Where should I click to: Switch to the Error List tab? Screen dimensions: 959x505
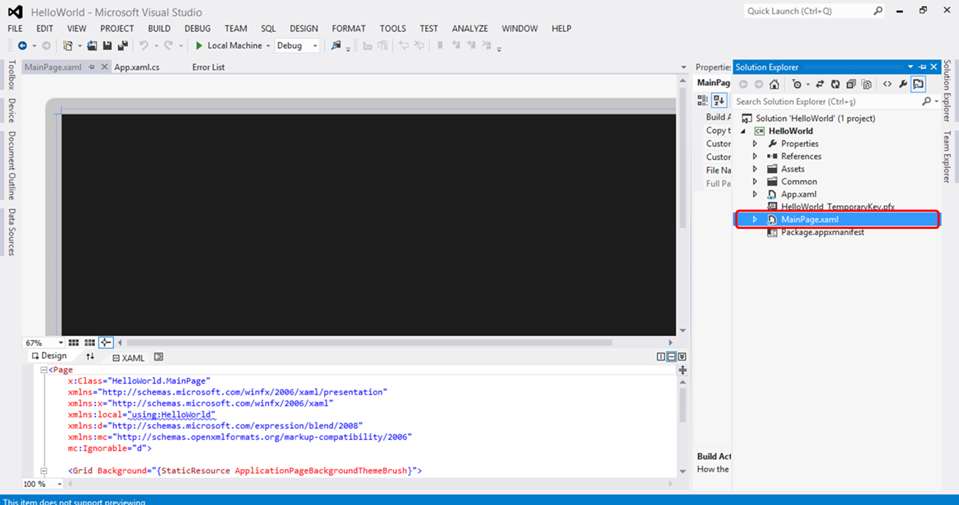click(x=209, y=67)
